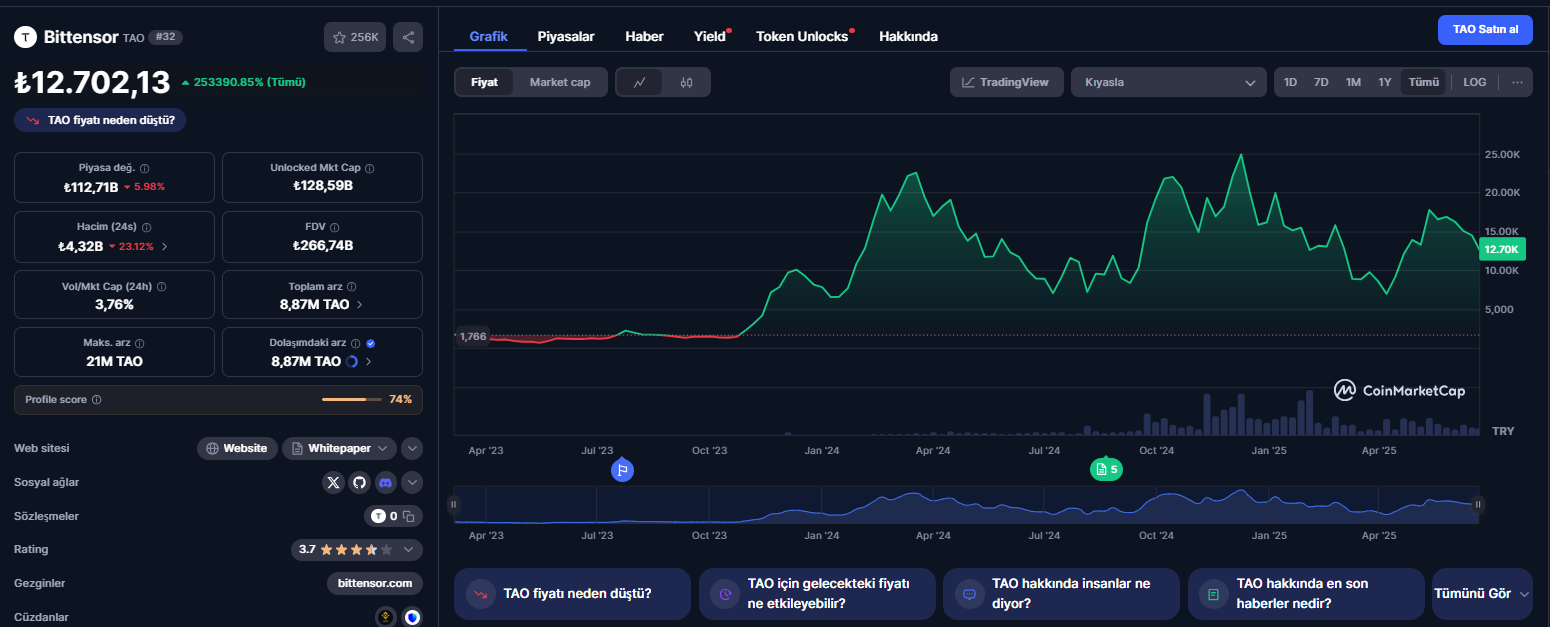
Task: Show the Profile score info tooltip
Action: tap(97, 399)
